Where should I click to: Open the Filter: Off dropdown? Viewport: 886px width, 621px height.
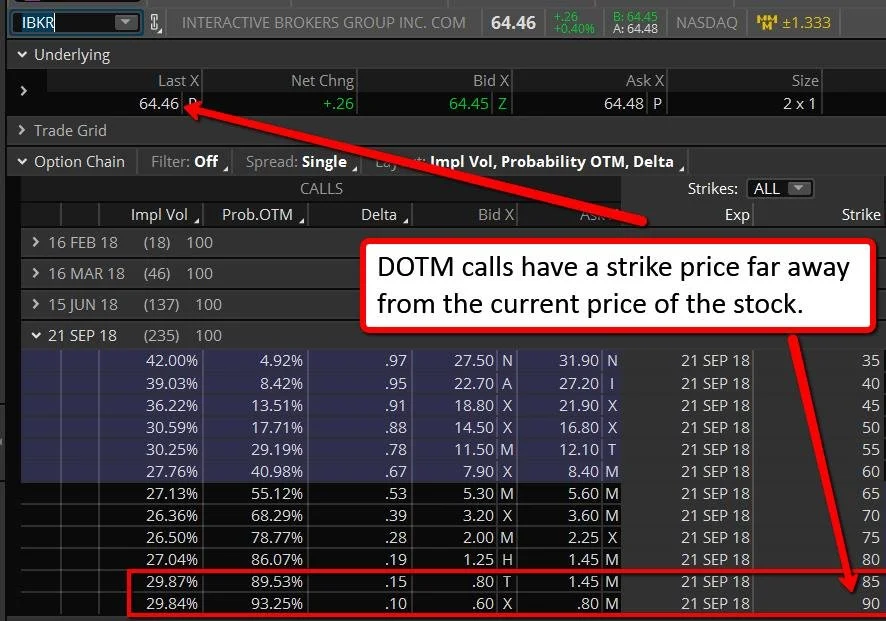[x=189, y=162]
